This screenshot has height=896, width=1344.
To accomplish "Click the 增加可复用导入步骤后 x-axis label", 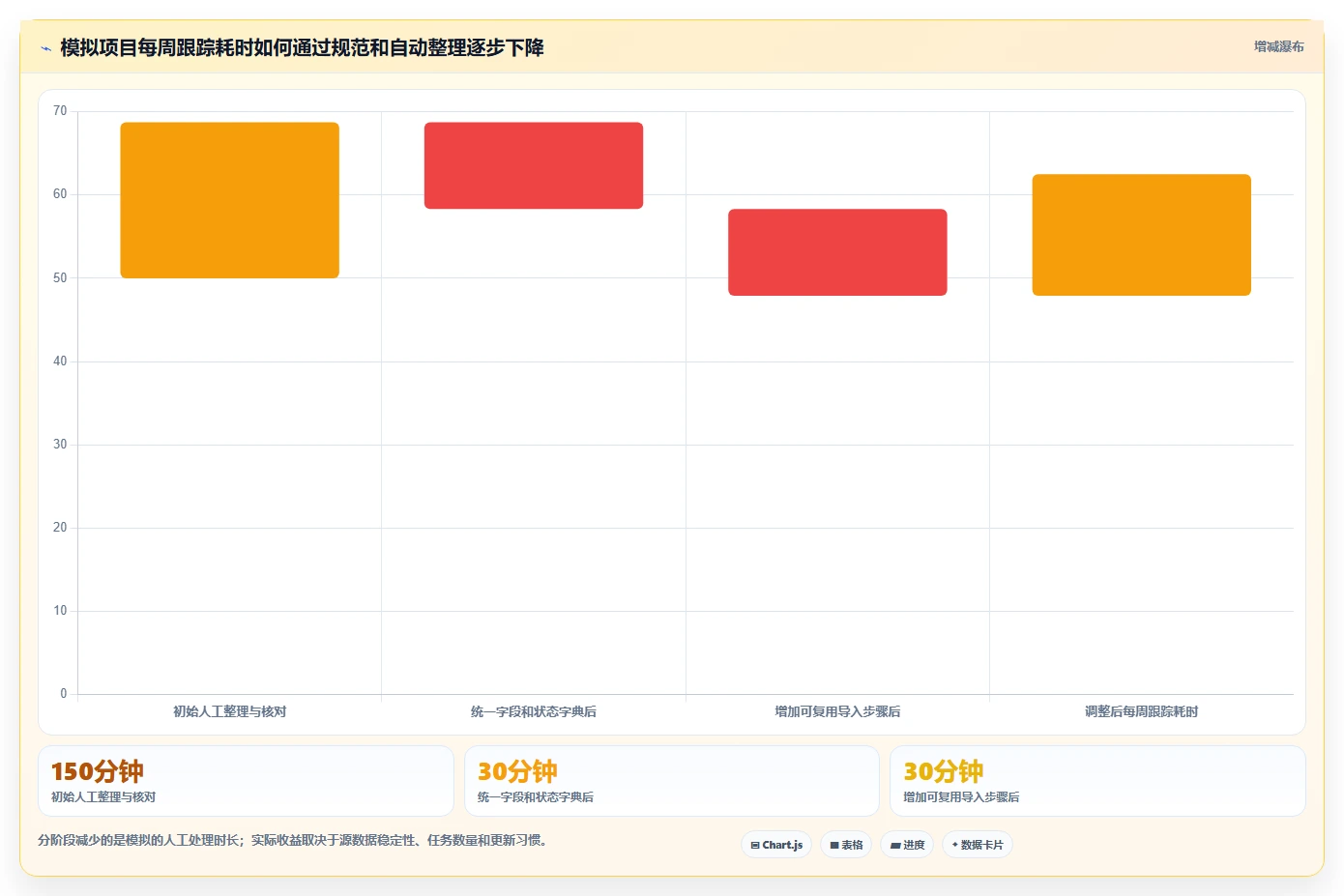I will pyautogui.click(x=837, y=711).
